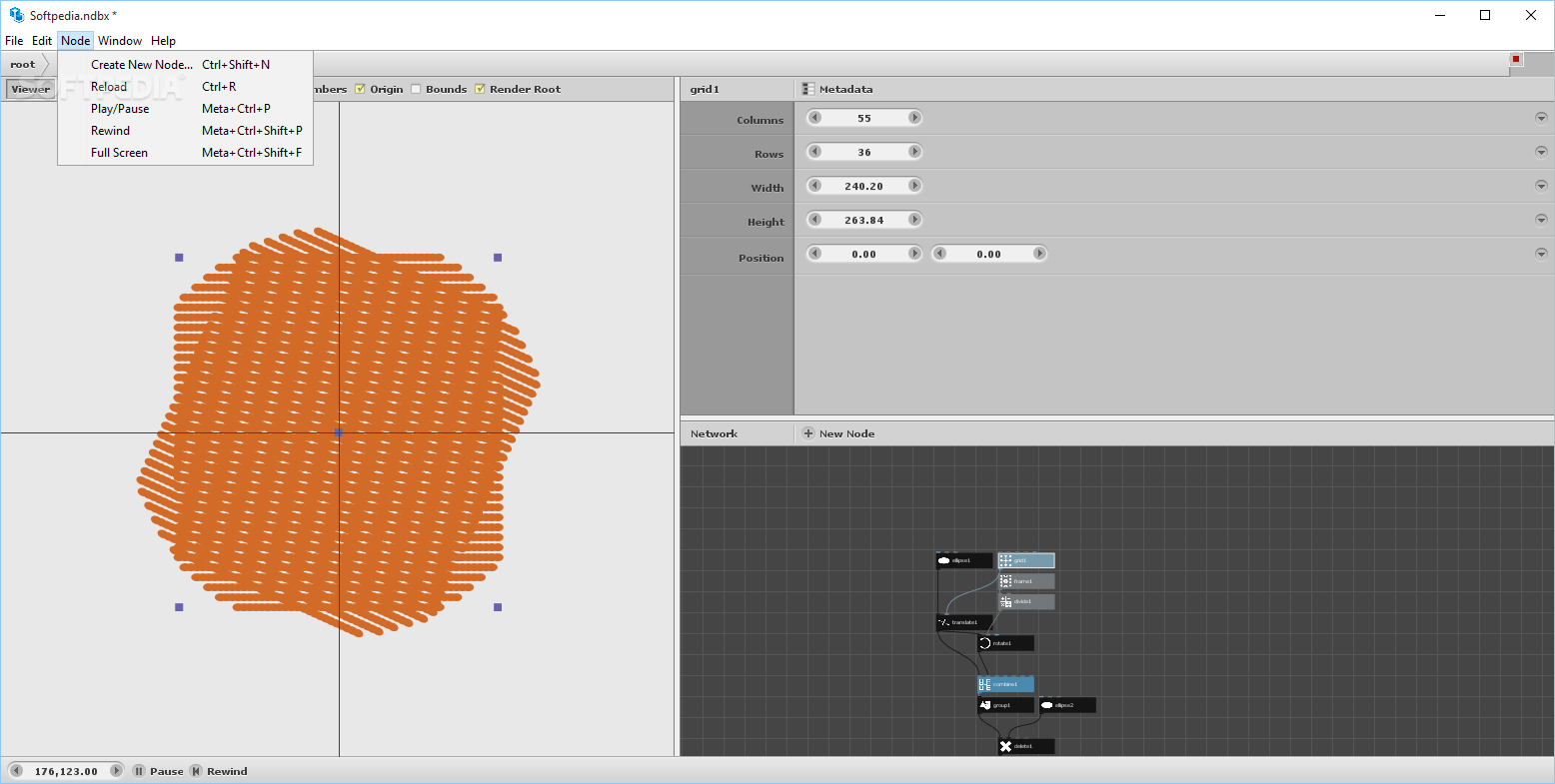Select the rotate1 node
The height and width of the screenshot is (784, 1555).
click(1005, 643)
